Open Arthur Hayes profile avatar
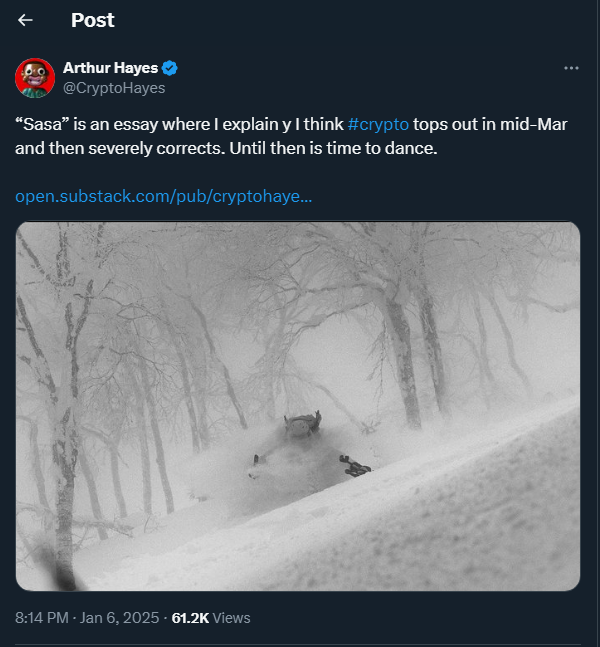Image resolution: width=600 pixels, height=647 pixels. point(34,78)
